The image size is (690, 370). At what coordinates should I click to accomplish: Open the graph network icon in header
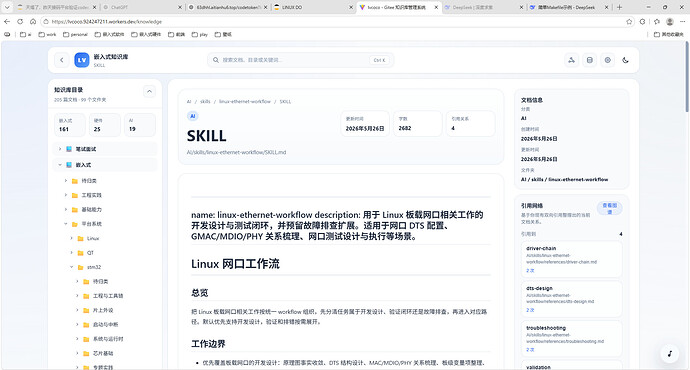click(571, 60)
